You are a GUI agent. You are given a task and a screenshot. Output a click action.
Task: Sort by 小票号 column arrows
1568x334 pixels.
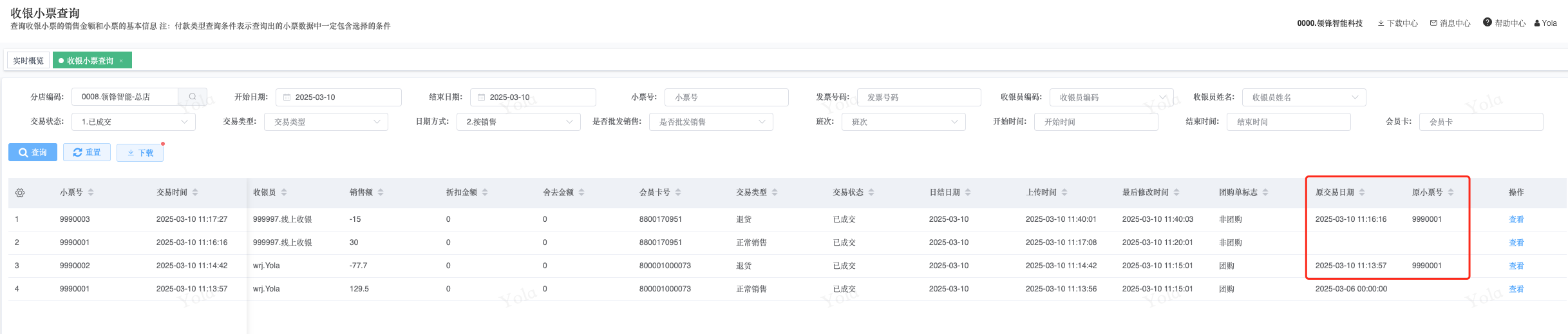tap(91, 192)
